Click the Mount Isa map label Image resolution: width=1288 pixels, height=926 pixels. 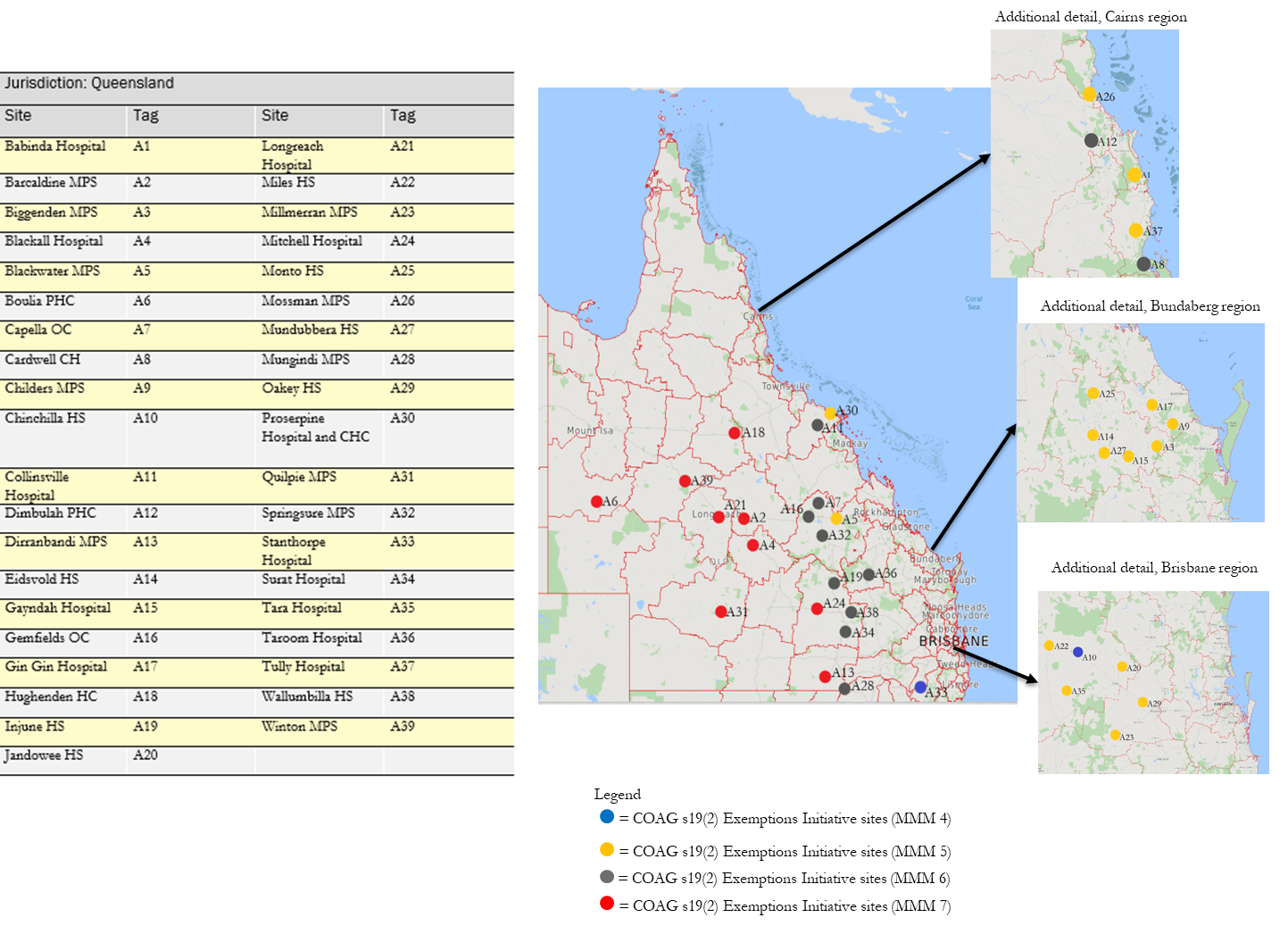[590, 430]
